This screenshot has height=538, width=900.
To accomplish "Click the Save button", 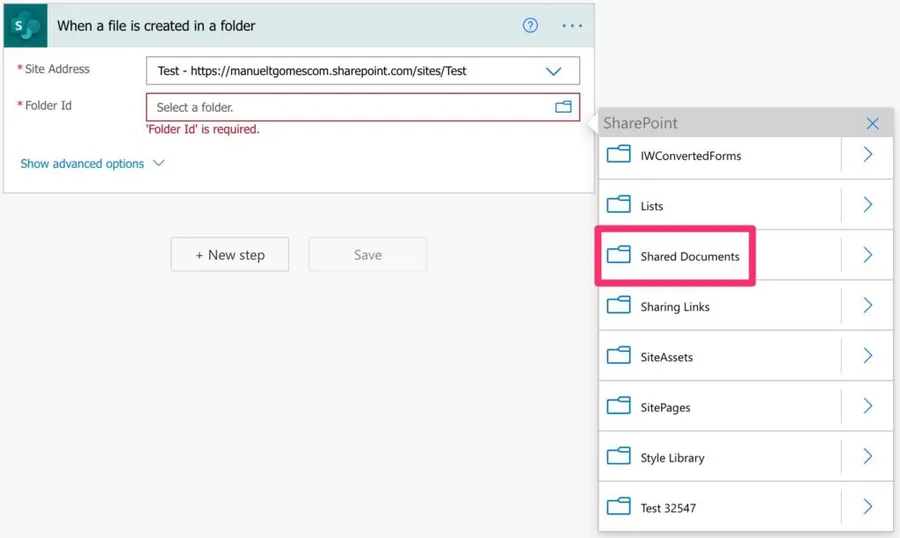I will 367,255.
